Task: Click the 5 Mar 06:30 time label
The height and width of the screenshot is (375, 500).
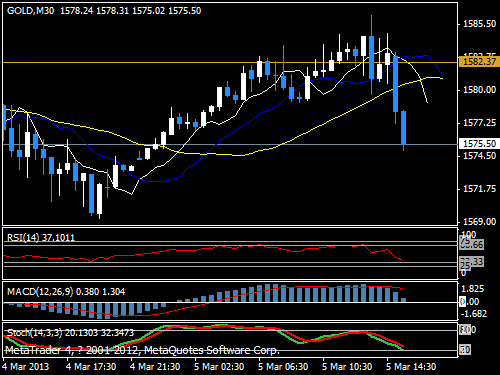Action: click(x=283, y=367)
